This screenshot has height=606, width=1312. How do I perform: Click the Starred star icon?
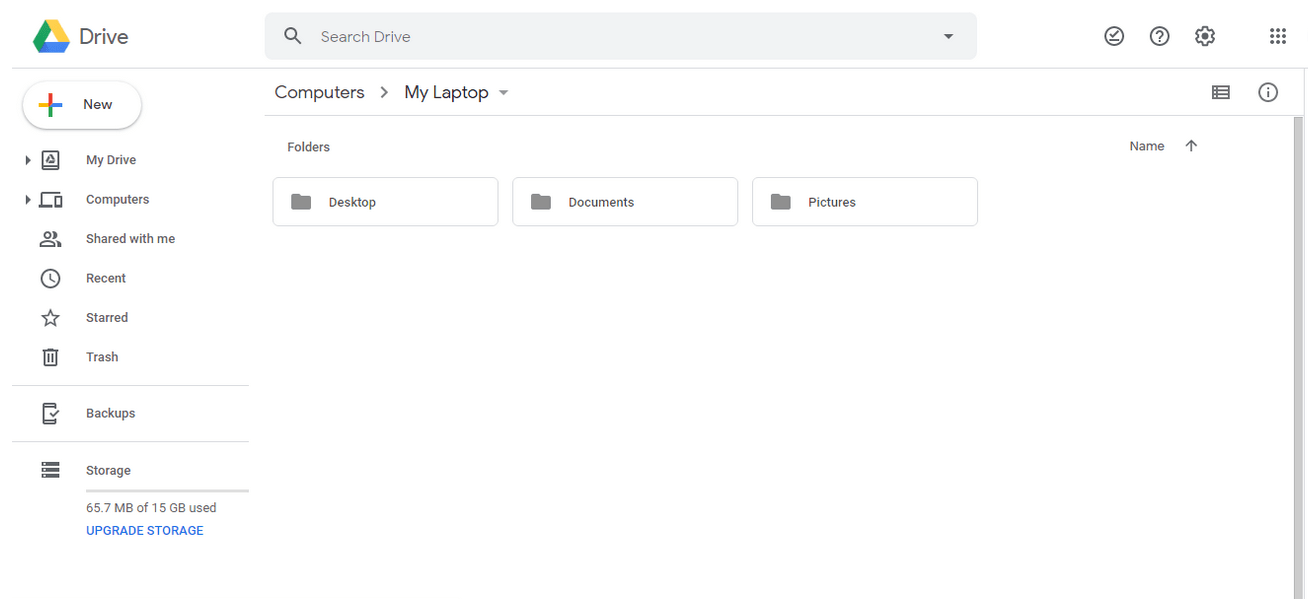pyautogui.click(x=50, y=318)
